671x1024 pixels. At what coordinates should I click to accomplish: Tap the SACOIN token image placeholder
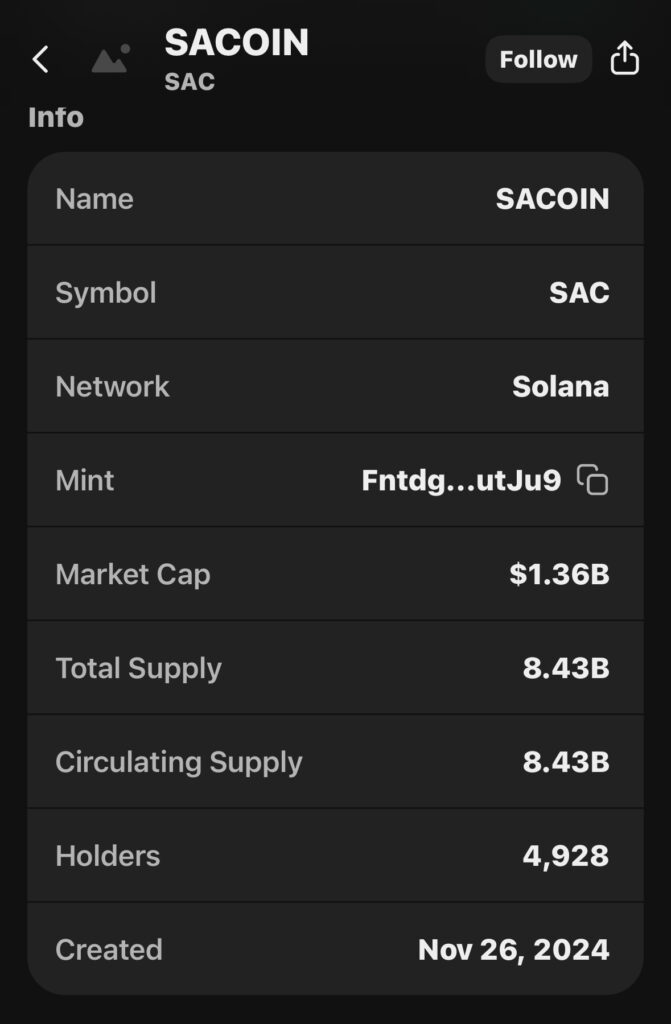click(110, 60)
